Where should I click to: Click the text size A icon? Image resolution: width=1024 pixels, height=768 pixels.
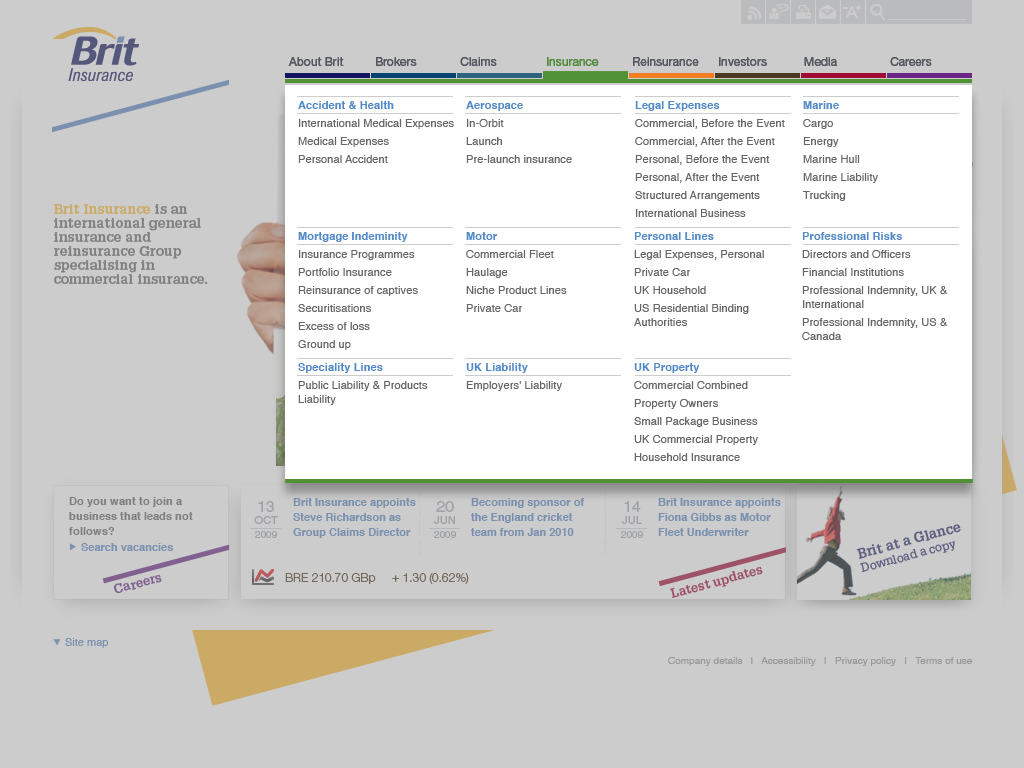click(x=852, y=12)
